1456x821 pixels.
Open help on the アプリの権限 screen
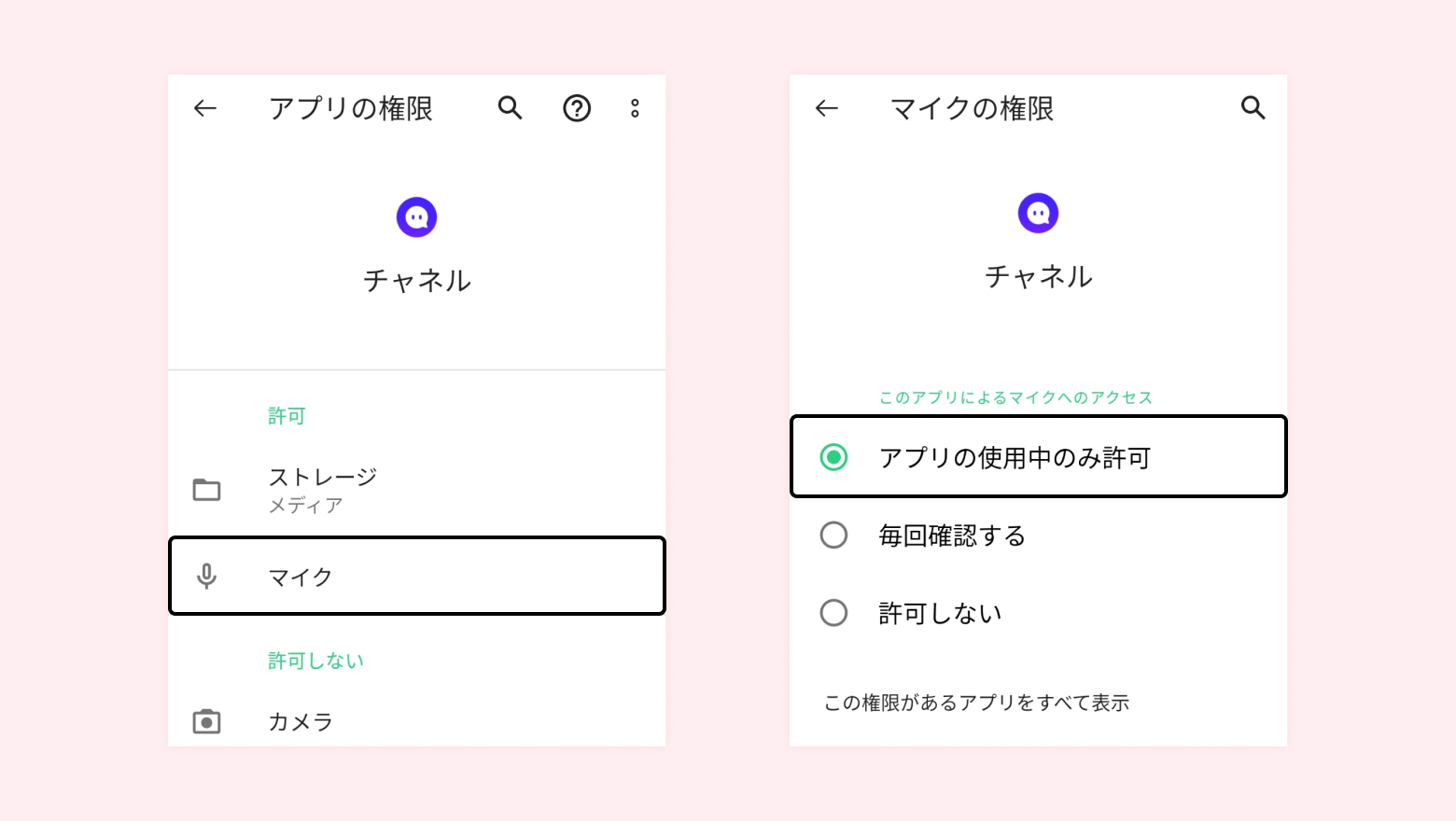(577, 109)
